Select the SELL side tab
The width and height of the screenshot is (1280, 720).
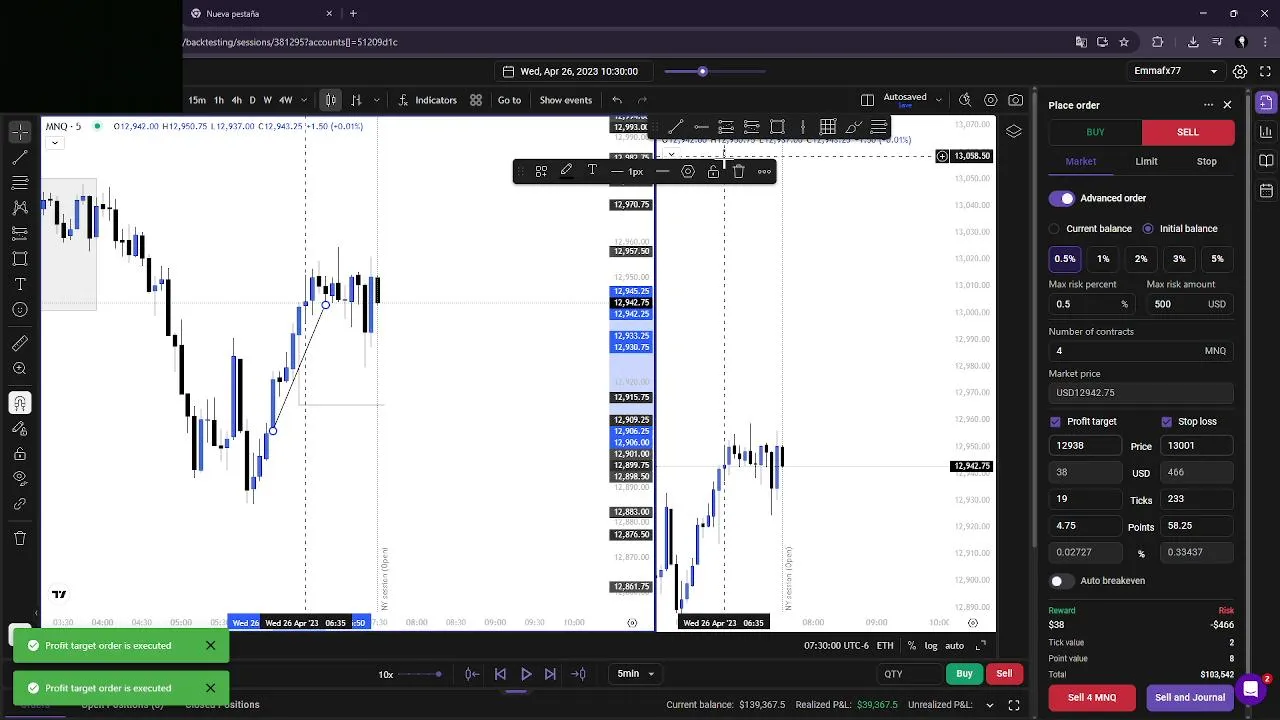(1188, 132)
